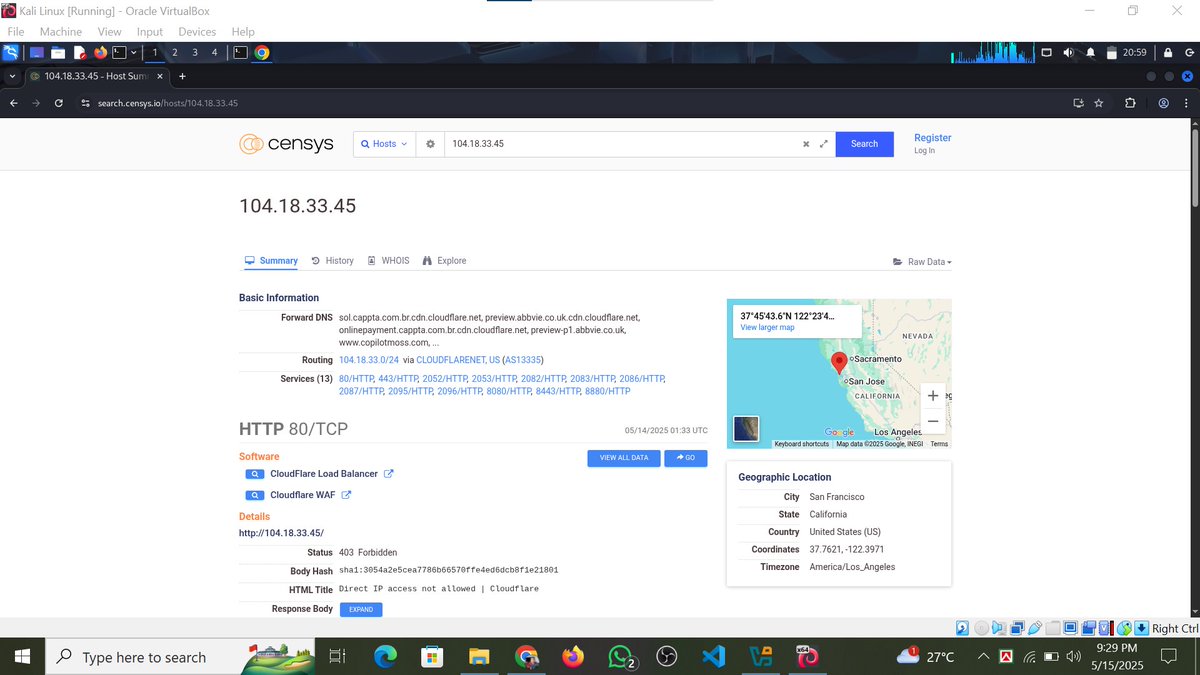
Task: Open Chrome profile avatar
Action: click(x=1164, y=103)
